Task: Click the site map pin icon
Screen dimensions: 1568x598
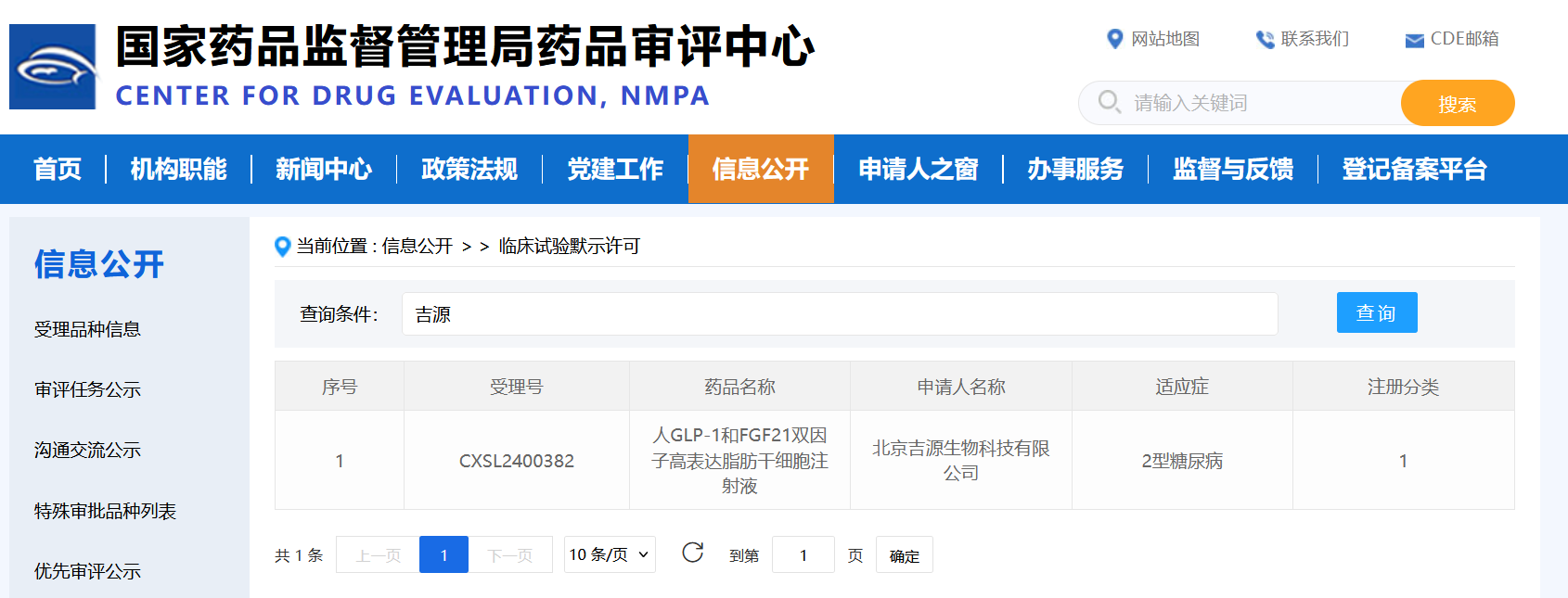Action: click(1115, 39)
